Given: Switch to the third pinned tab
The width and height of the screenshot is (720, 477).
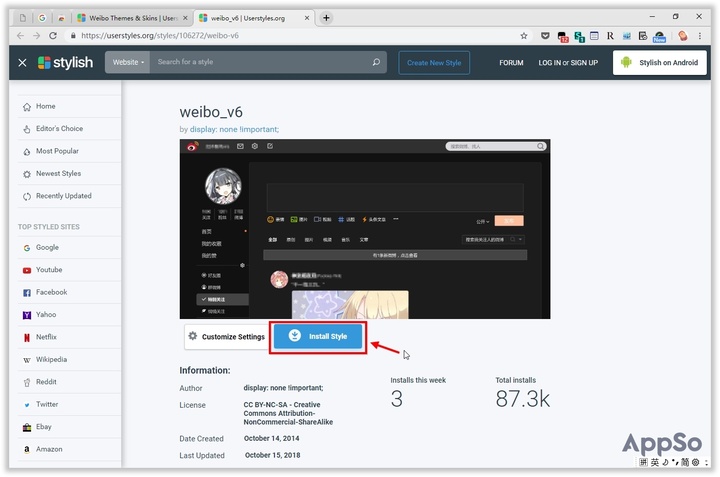Looking at the screenshot, I should (61, 18).
